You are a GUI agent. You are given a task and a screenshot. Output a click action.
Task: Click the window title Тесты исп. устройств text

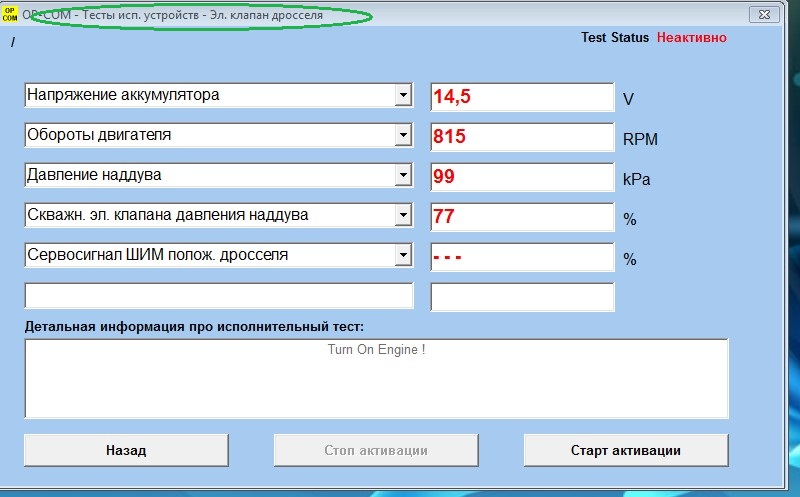(x=141, y=15)
